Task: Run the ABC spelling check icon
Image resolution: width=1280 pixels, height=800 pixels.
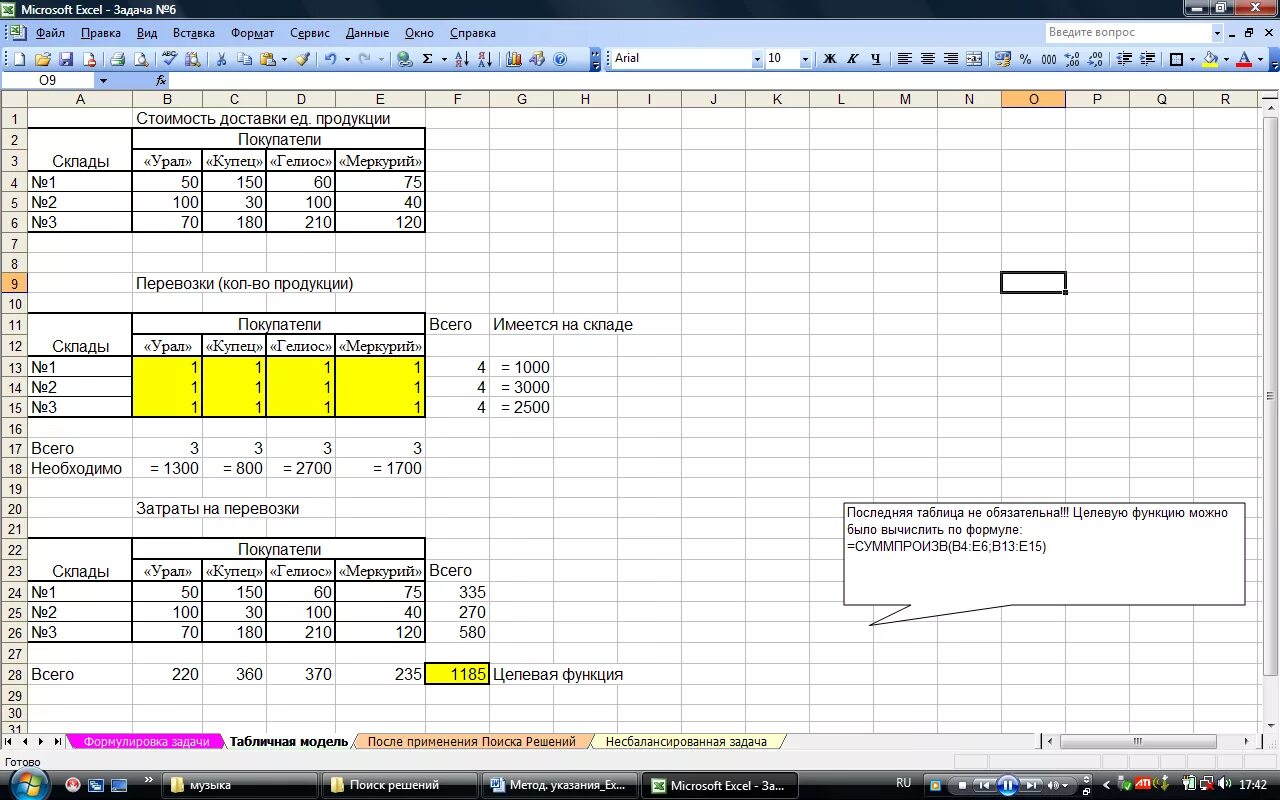Action: pos(169,59)
